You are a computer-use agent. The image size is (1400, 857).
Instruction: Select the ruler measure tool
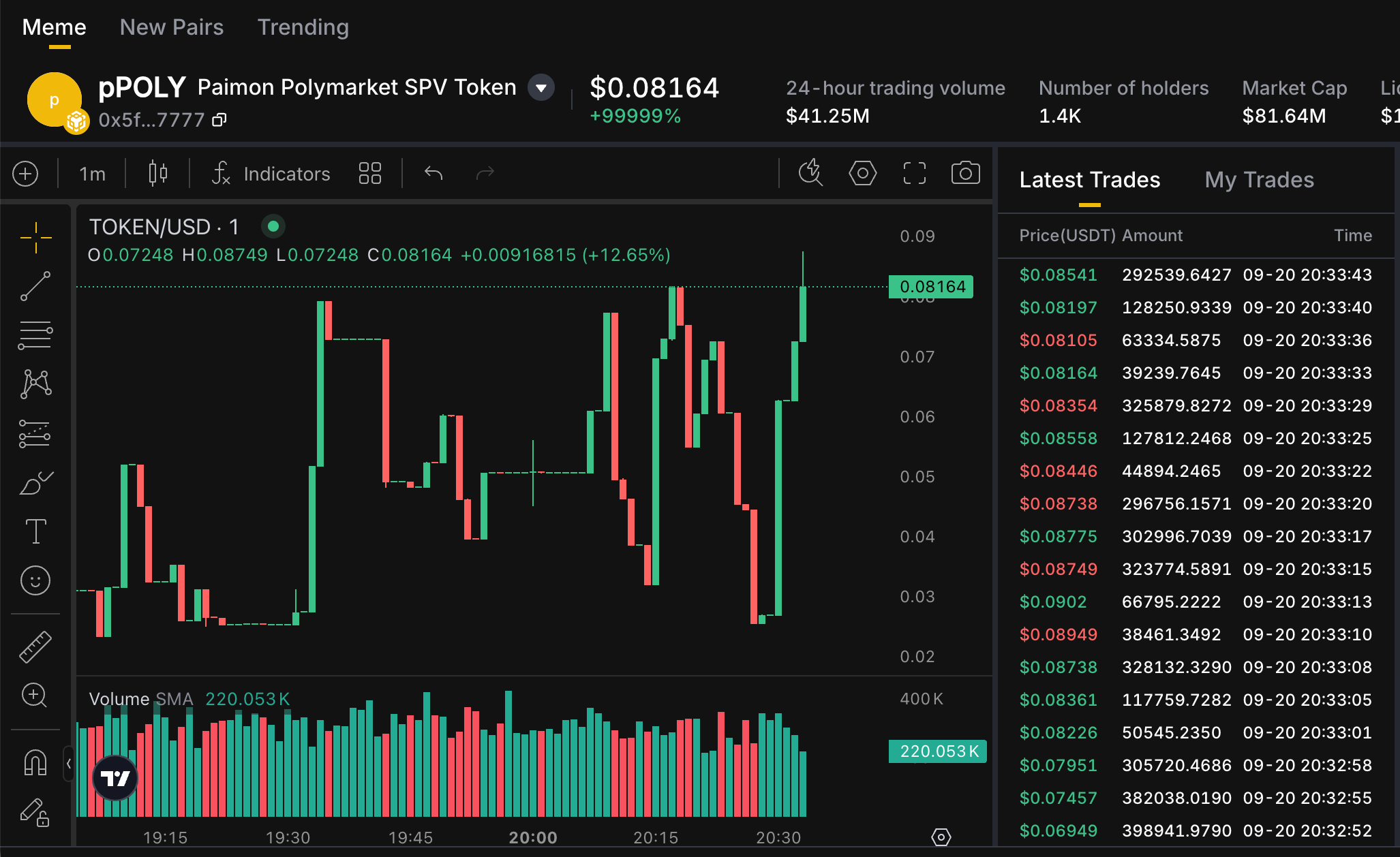[x=35, y=646]
